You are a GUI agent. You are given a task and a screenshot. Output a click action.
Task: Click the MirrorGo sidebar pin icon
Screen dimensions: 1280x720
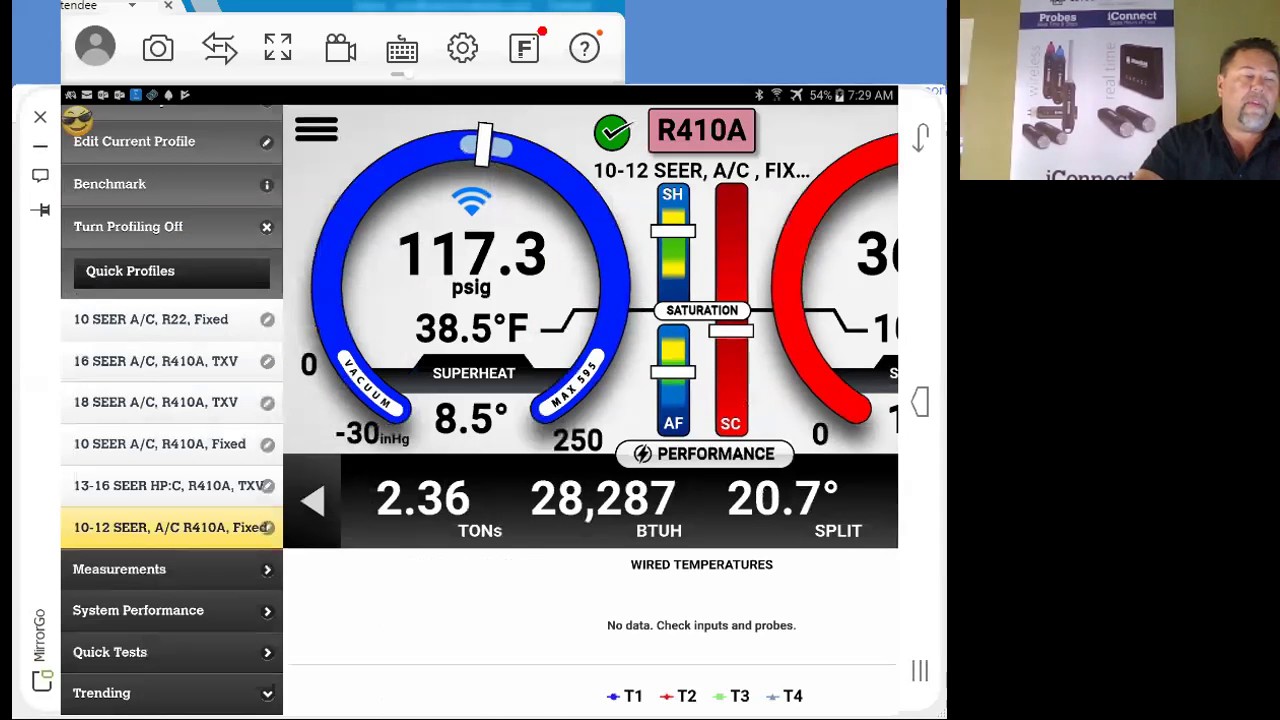[x=40, y=210]
